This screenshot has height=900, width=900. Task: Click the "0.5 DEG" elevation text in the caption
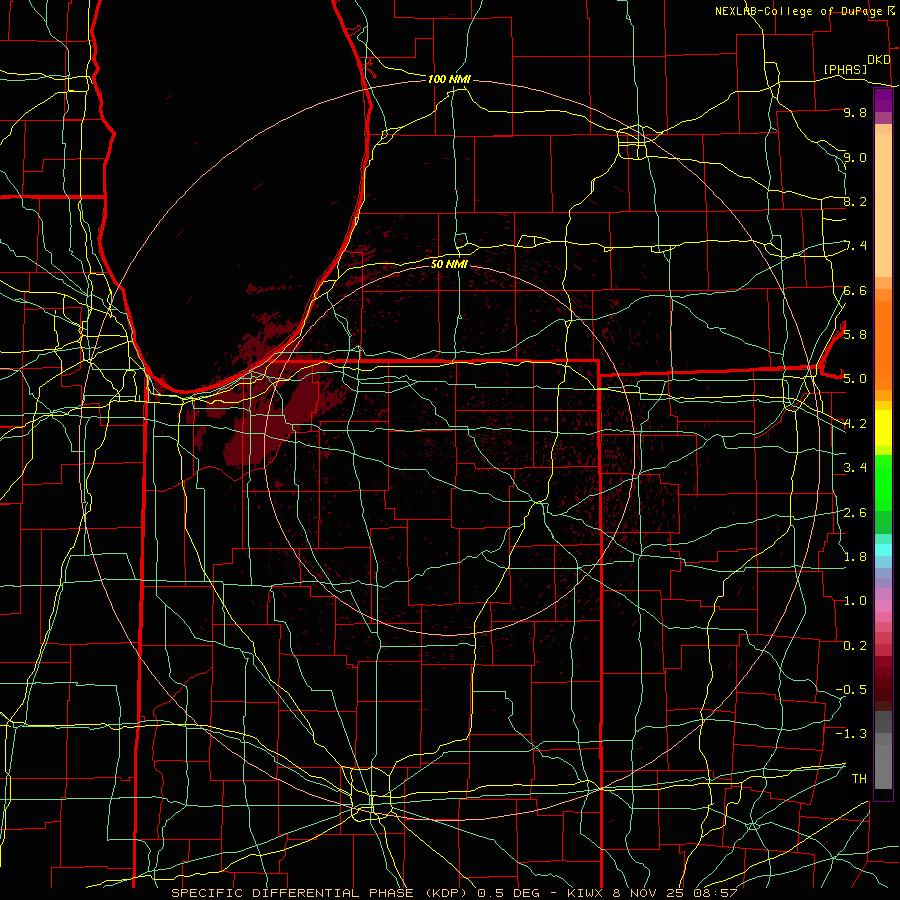[x=507, y=893]
